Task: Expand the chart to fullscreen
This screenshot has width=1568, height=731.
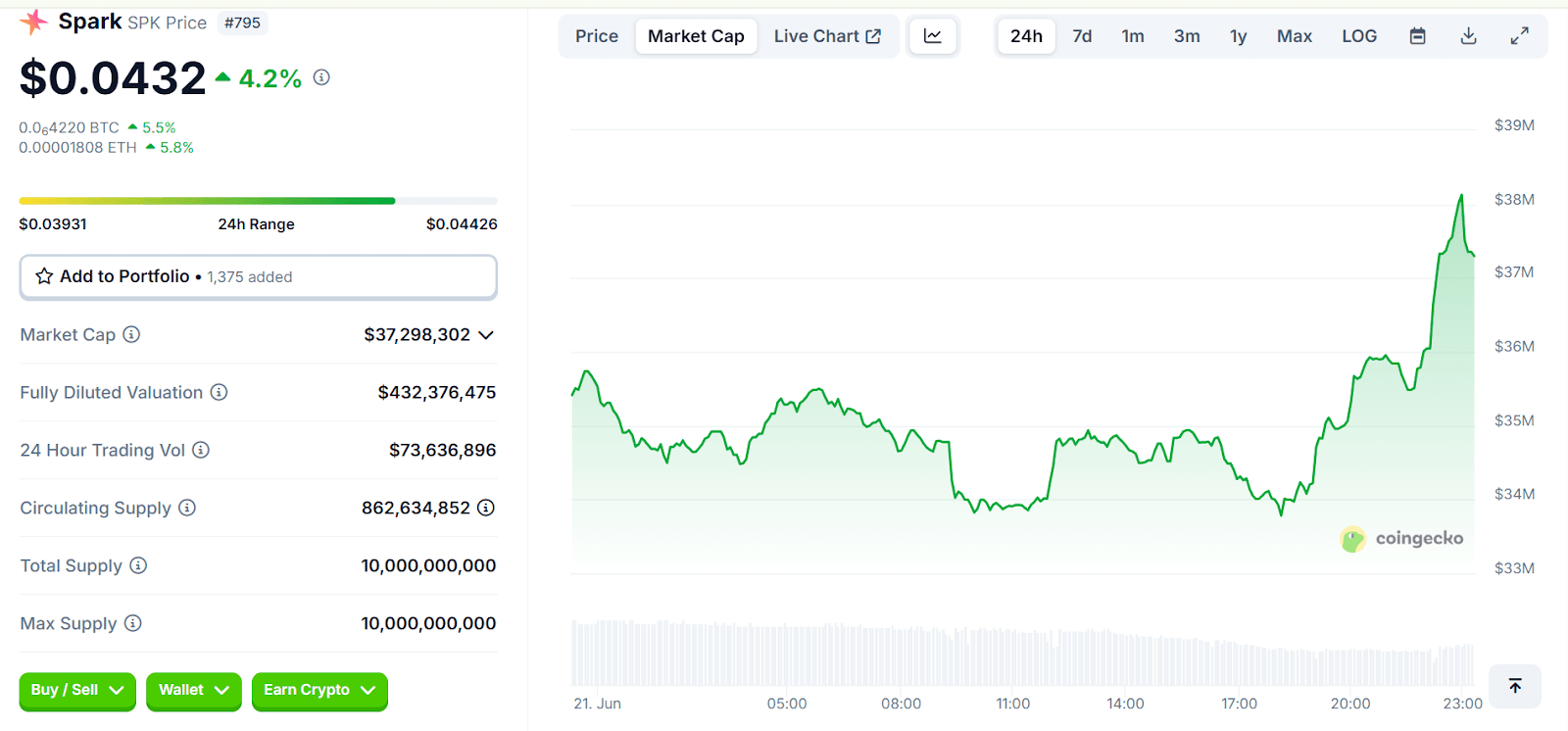Action: tap(1519, 36)
